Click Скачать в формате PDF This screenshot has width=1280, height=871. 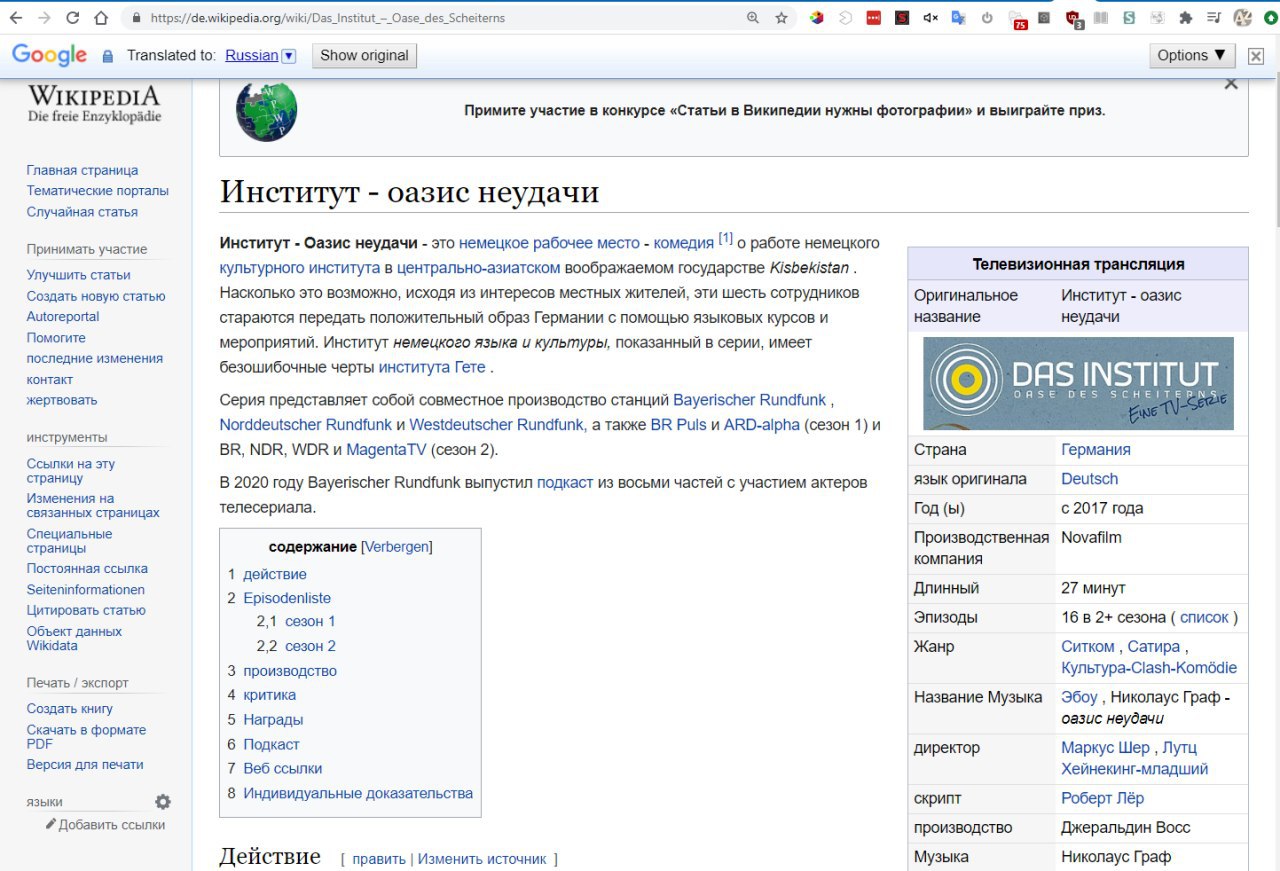86,737
